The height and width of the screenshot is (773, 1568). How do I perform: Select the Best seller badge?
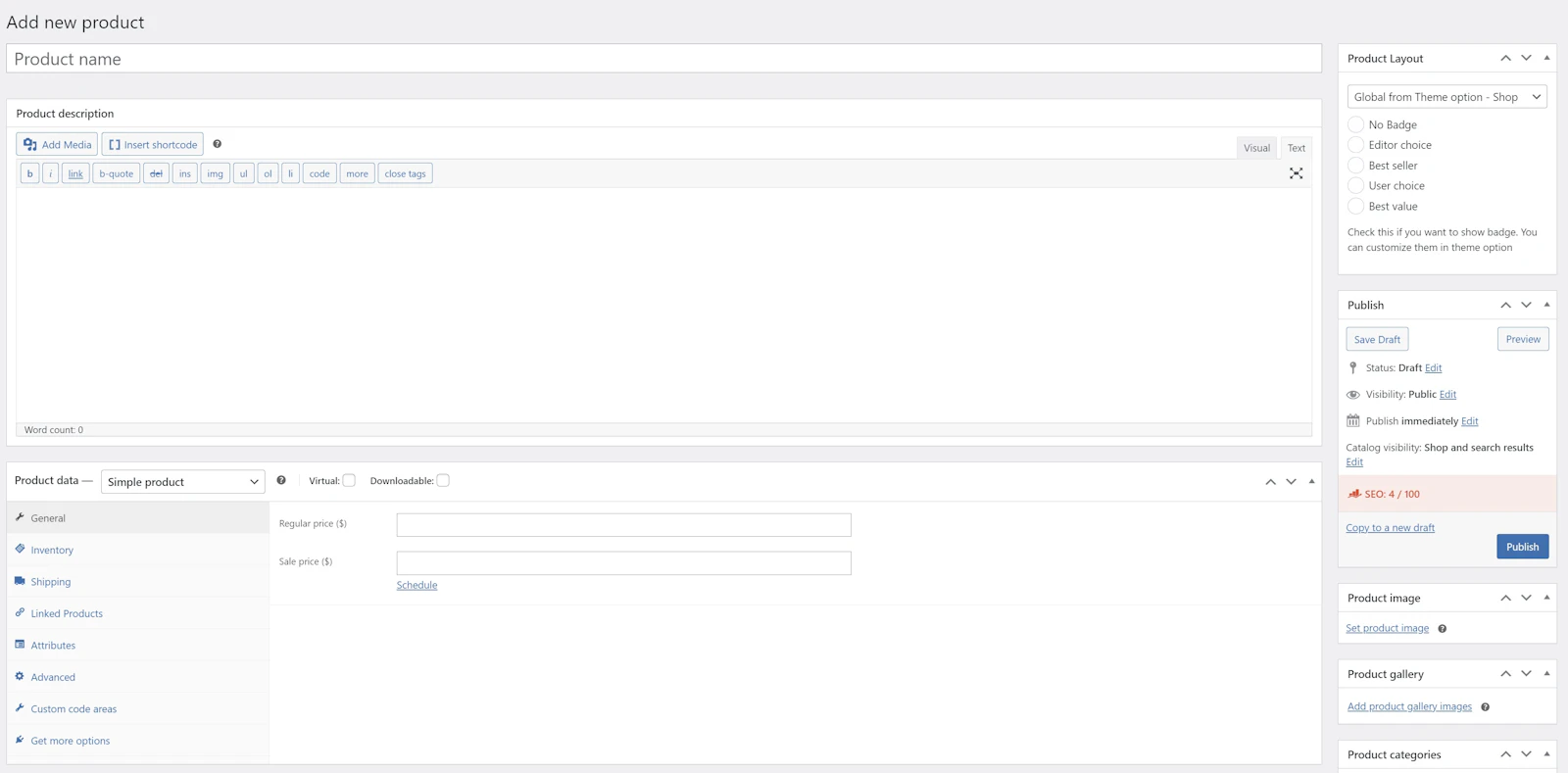1356,166
